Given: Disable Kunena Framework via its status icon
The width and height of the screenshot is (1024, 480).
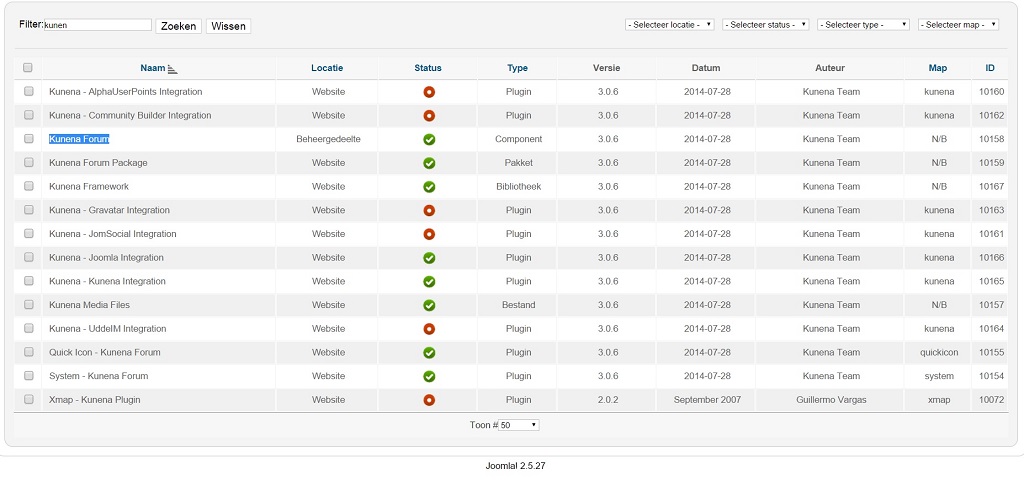Looking at the screenshot, I should pyautogui.click(x=429, y=187).
